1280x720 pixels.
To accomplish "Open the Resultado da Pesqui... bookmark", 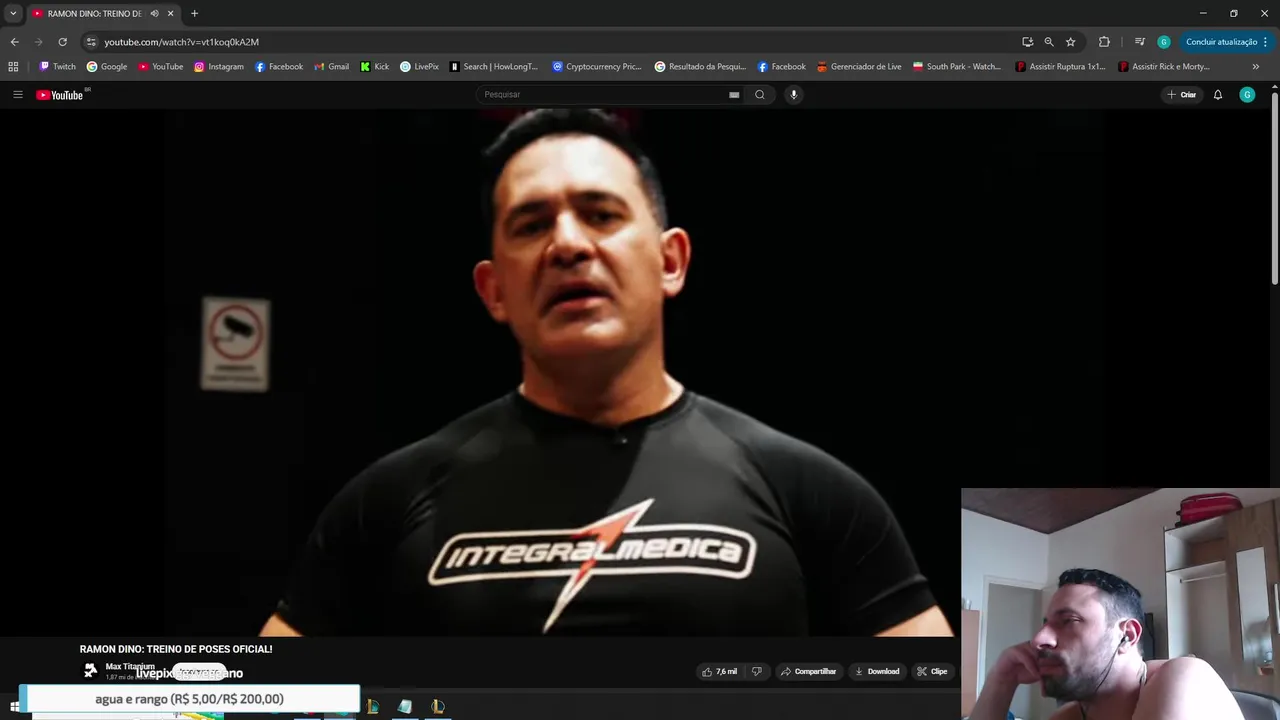I will (x=701, y=67).
